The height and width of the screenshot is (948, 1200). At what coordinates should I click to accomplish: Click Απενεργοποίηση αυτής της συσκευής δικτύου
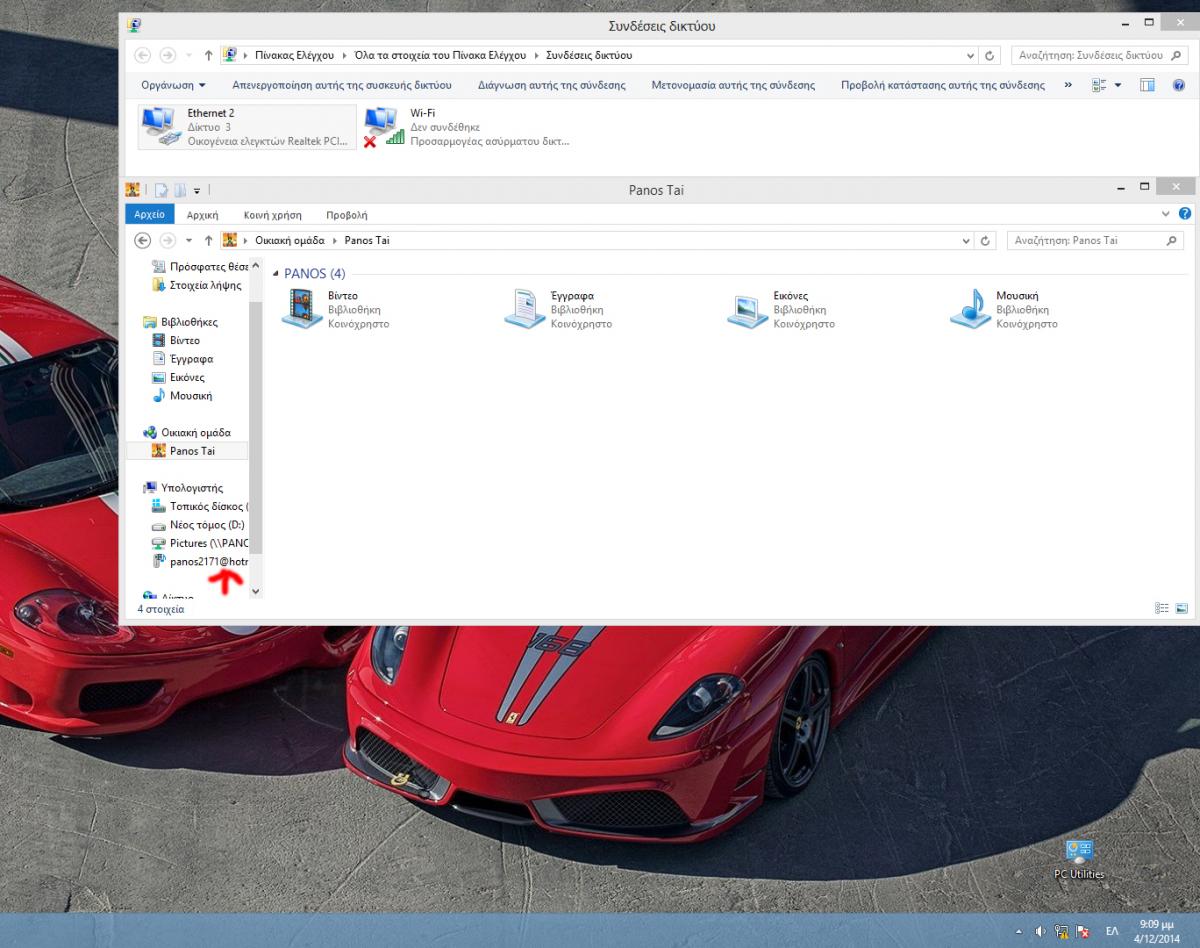[342, 85]
